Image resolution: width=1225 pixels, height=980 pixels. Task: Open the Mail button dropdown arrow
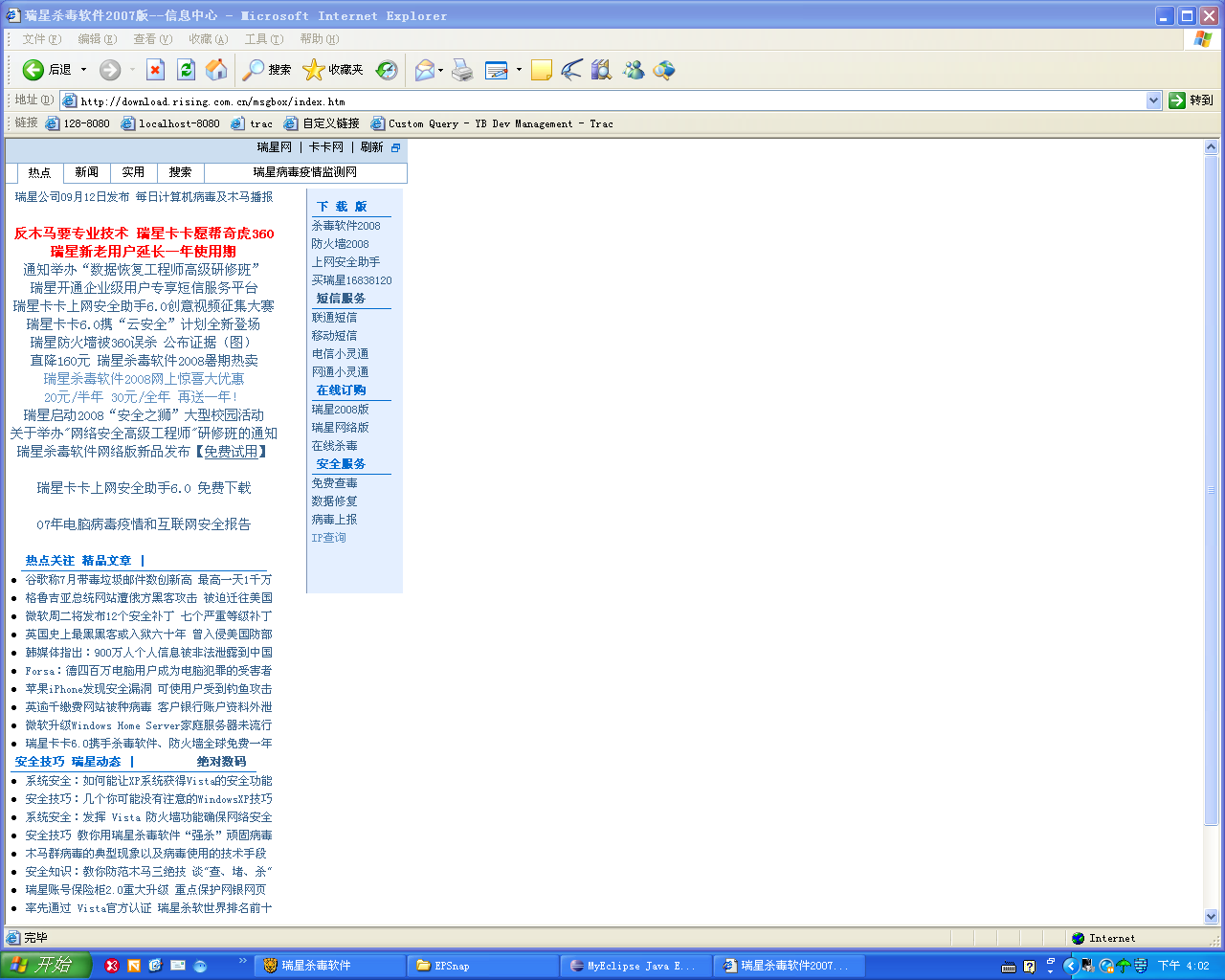440,70
